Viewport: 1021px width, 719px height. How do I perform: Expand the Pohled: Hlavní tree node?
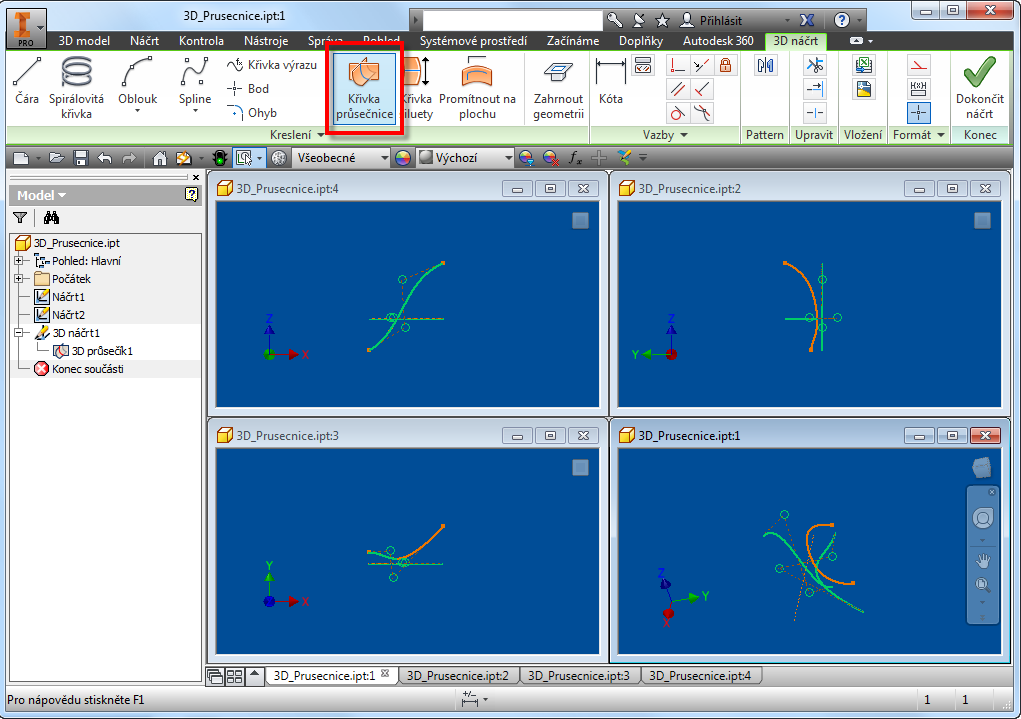[x=18, y=260]
